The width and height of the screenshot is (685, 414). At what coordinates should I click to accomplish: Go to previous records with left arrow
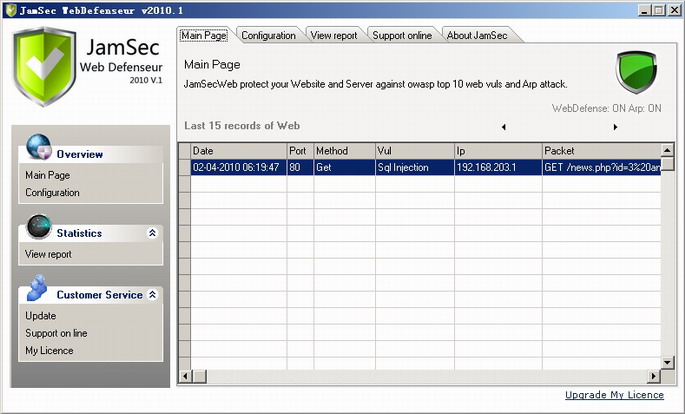pyautogui.click(x=504, y=127)
